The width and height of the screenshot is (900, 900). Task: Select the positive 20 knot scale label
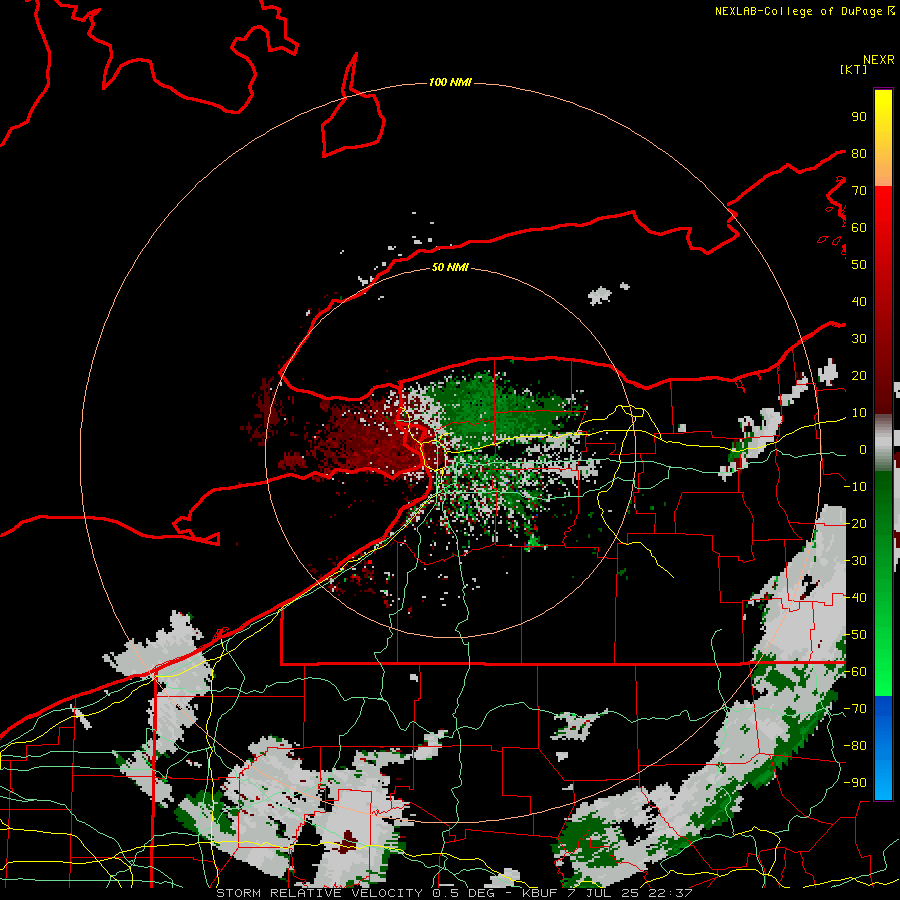859,375
